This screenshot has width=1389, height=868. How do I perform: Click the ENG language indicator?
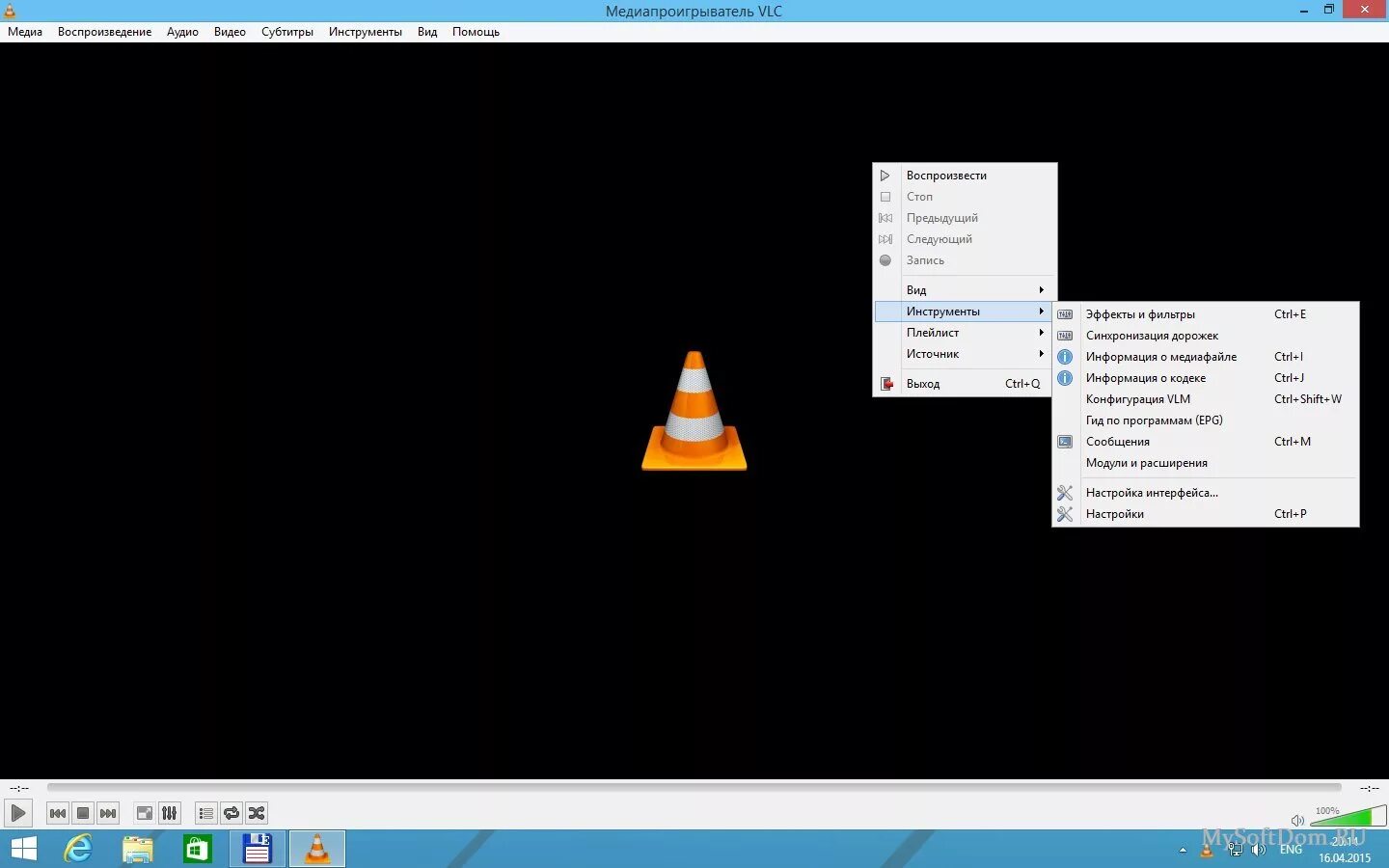click(1291, 850)
